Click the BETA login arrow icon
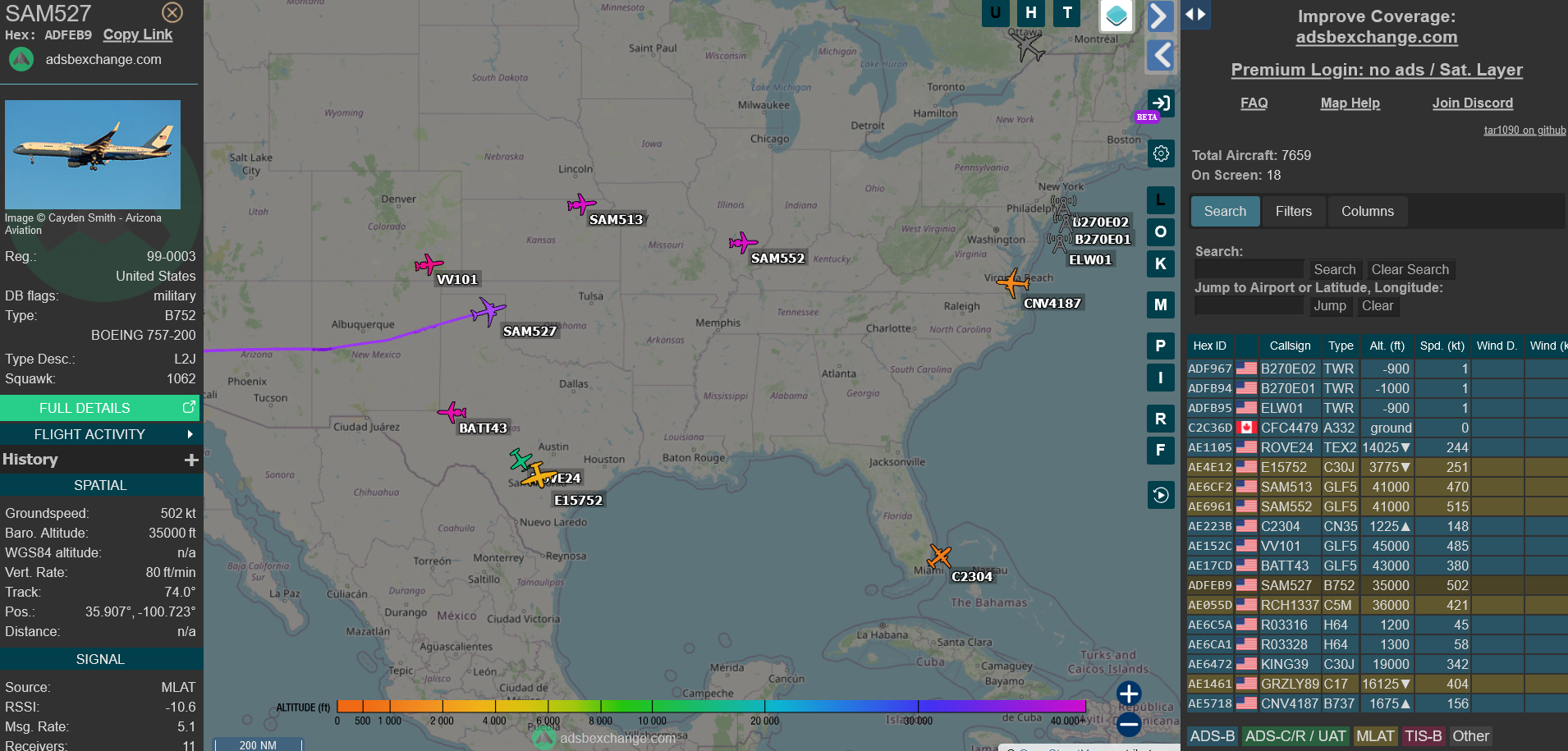The height and width of the screenshot is (751, 1568). coord(1161,103)
